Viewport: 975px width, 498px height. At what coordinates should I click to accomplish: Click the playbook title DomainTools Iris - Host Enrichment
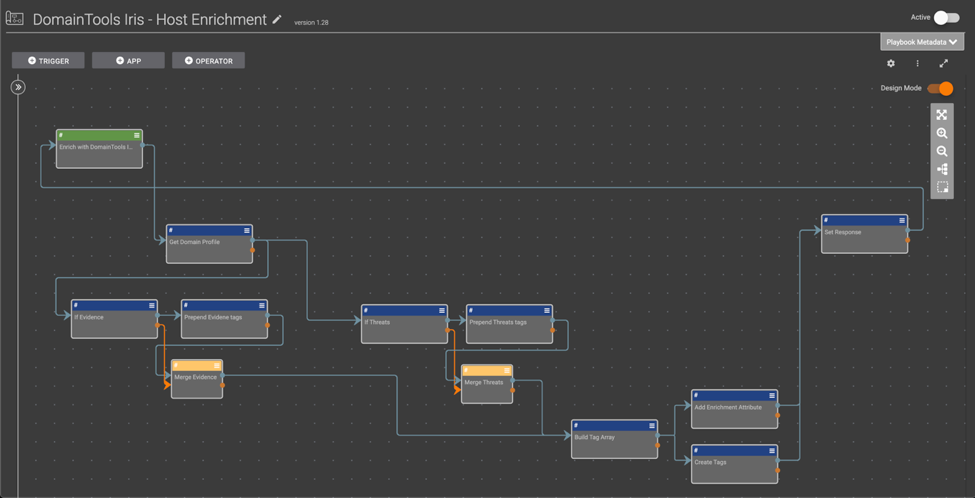(149, 19)
